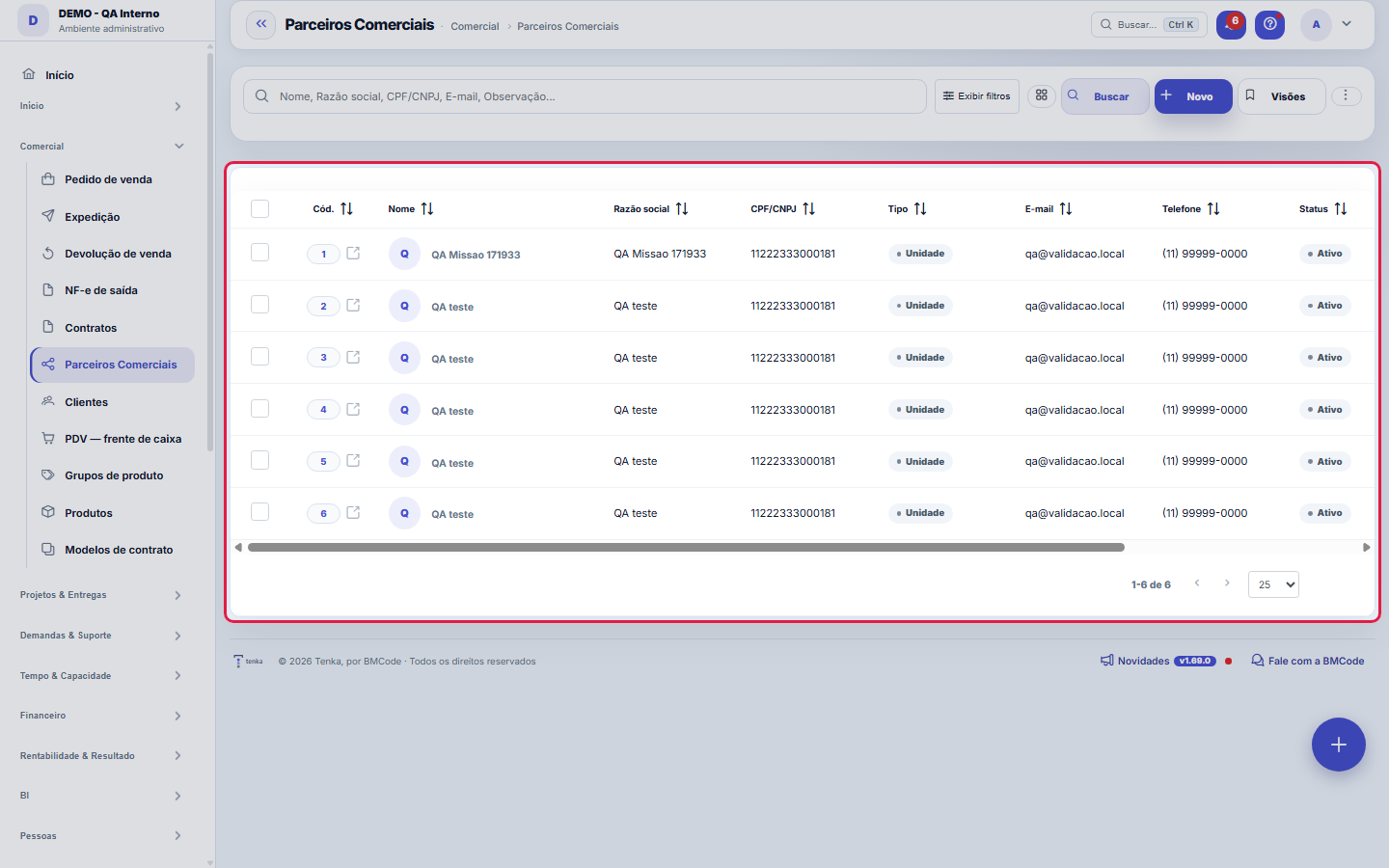
Task: Sort the table by the Cód. column
Action: pyautogui.click(x=346, y=208)
